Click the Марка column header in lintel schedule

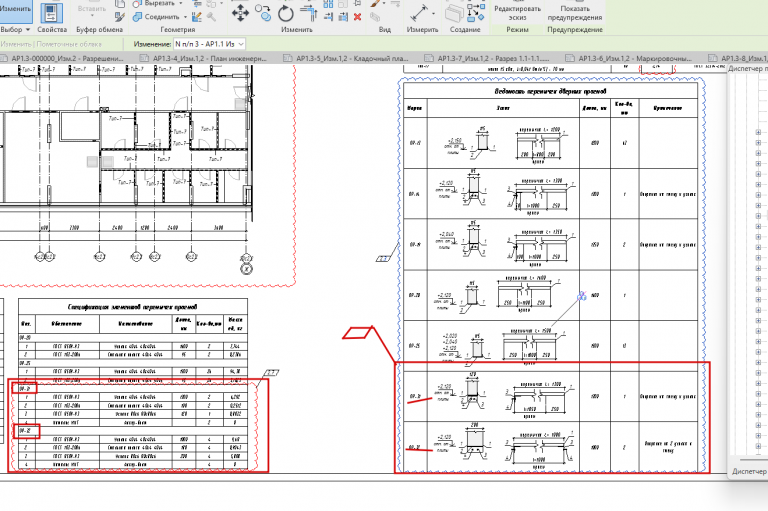click(415, 108)
